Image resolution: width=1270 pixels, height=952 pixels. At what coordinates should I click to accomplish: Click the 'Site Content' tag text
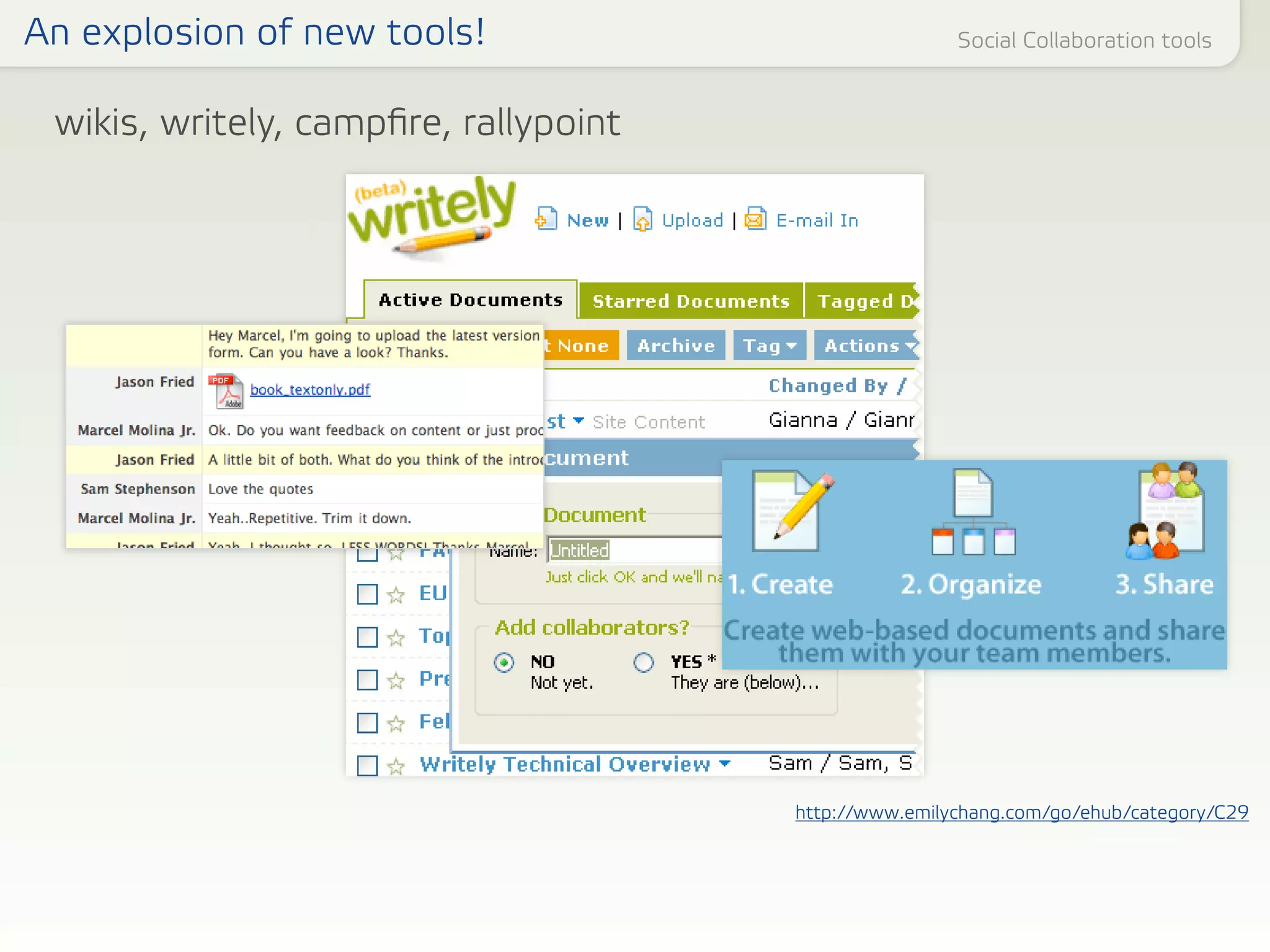pos(649,422)
